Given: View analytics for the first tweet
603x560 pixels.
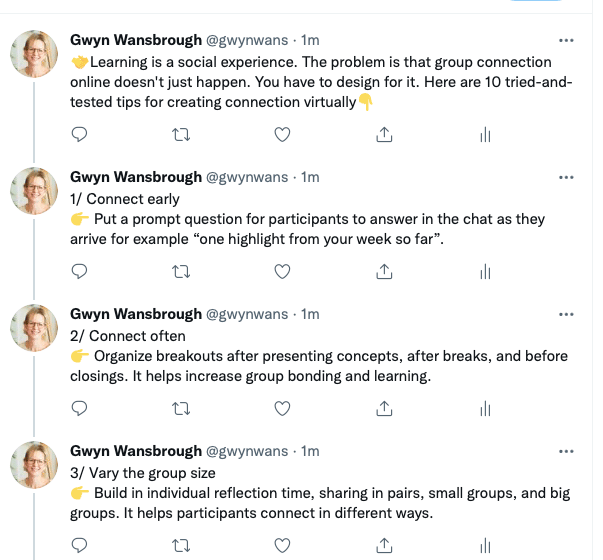Looking at the screenshot, I should pyautogui.click(x=485, y=134).
